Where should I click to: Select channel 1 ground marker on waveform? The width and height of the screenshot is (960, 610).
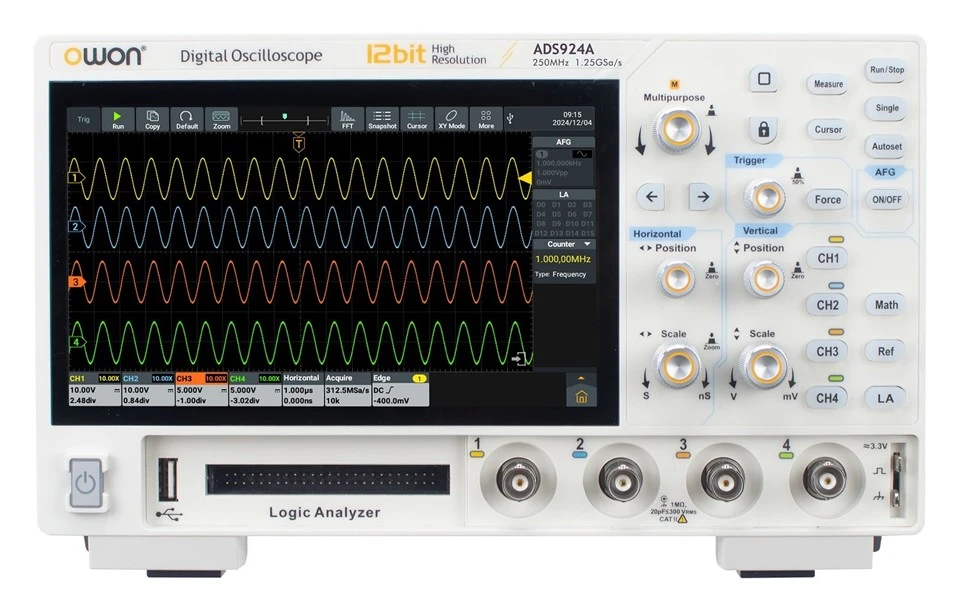(76, 178)
